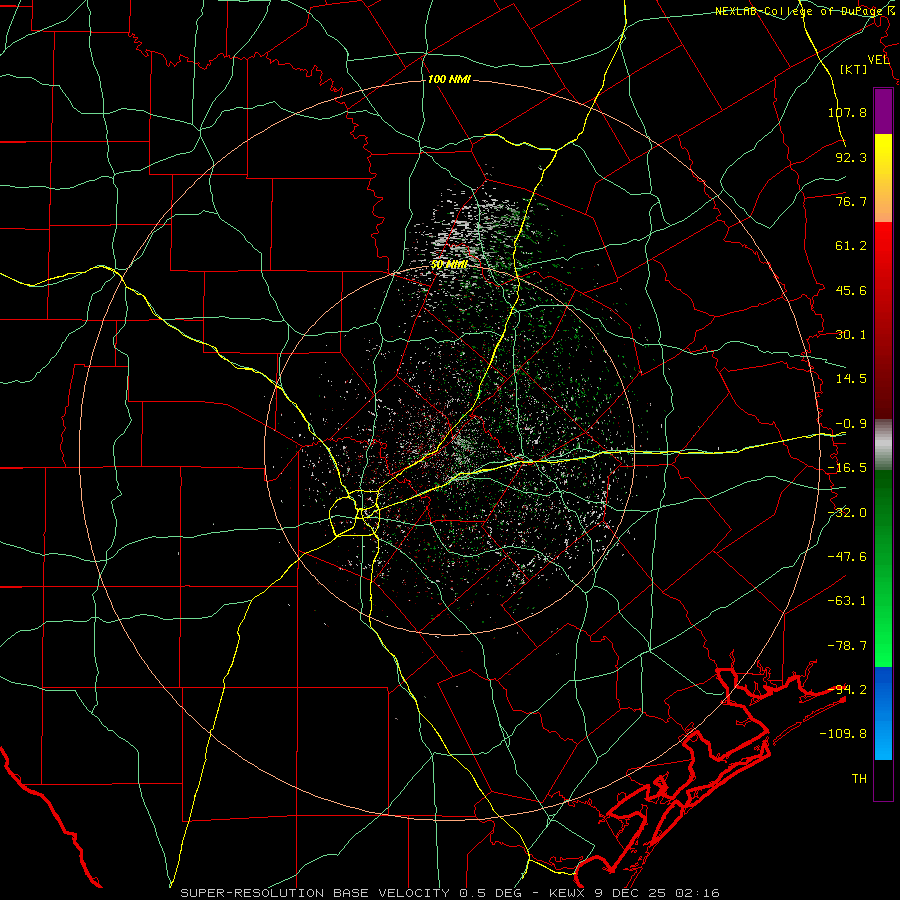Click the VEL legend title

coord(879,59)
